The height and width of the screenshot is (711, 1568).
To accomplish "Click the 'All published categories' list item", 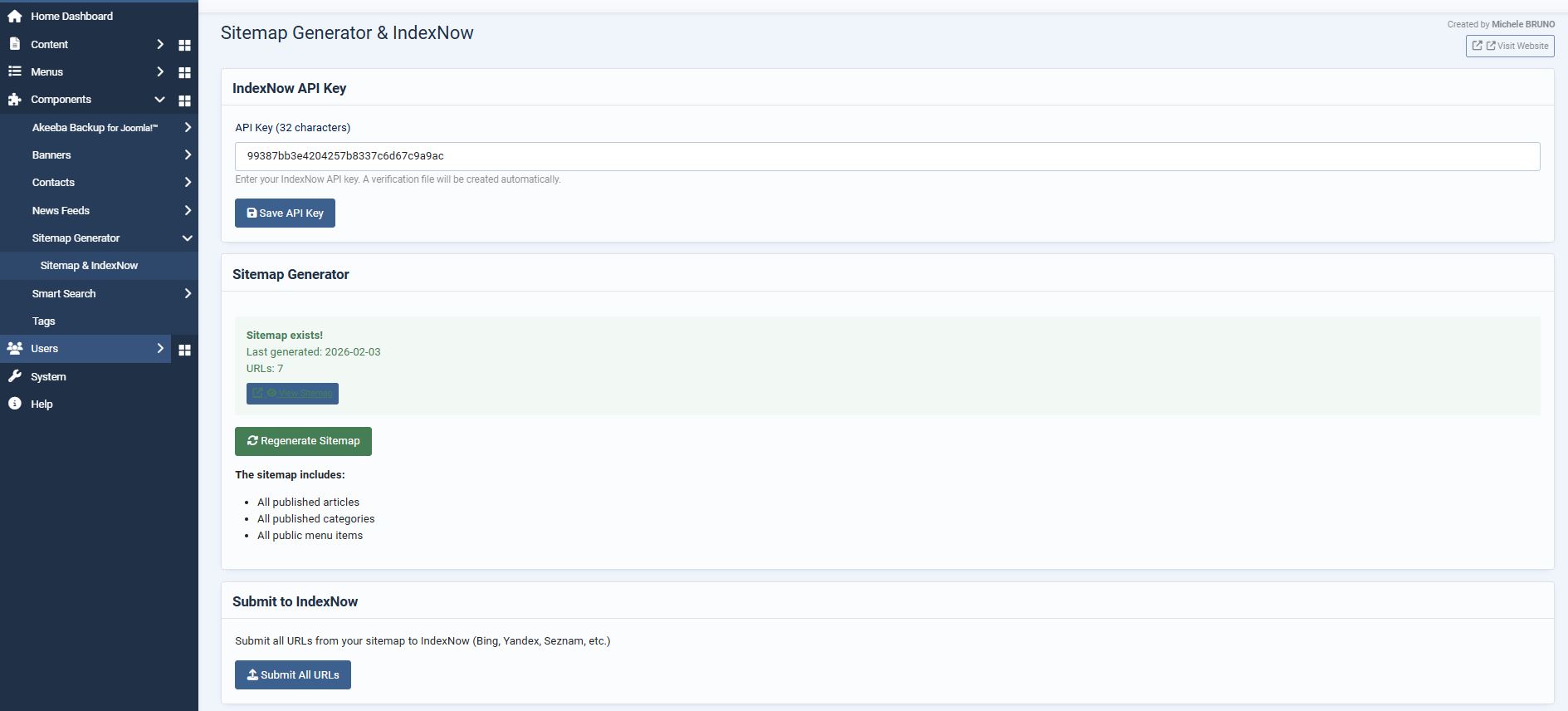I will (315, 518).
